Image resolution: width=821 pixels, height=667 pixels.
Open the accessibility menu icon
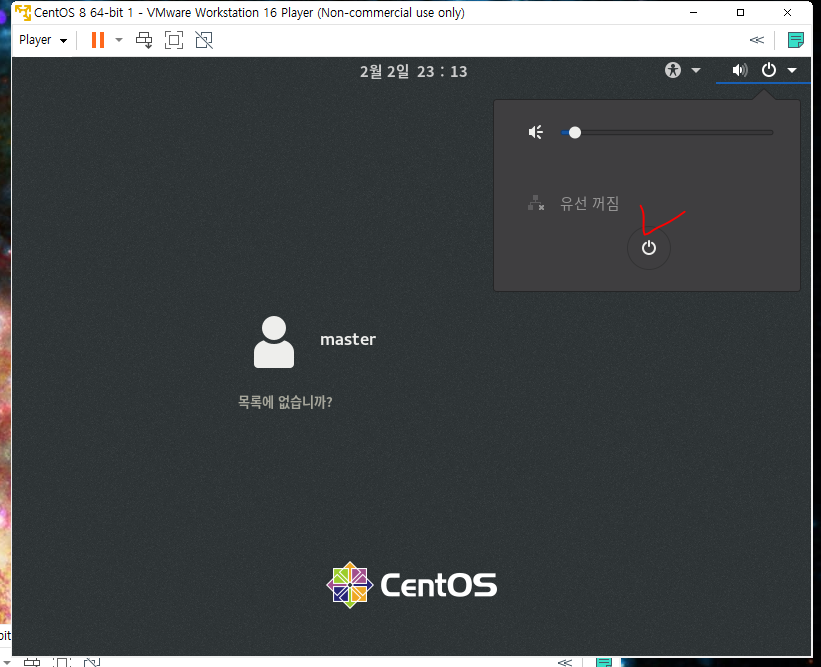(x=673, y=70)
